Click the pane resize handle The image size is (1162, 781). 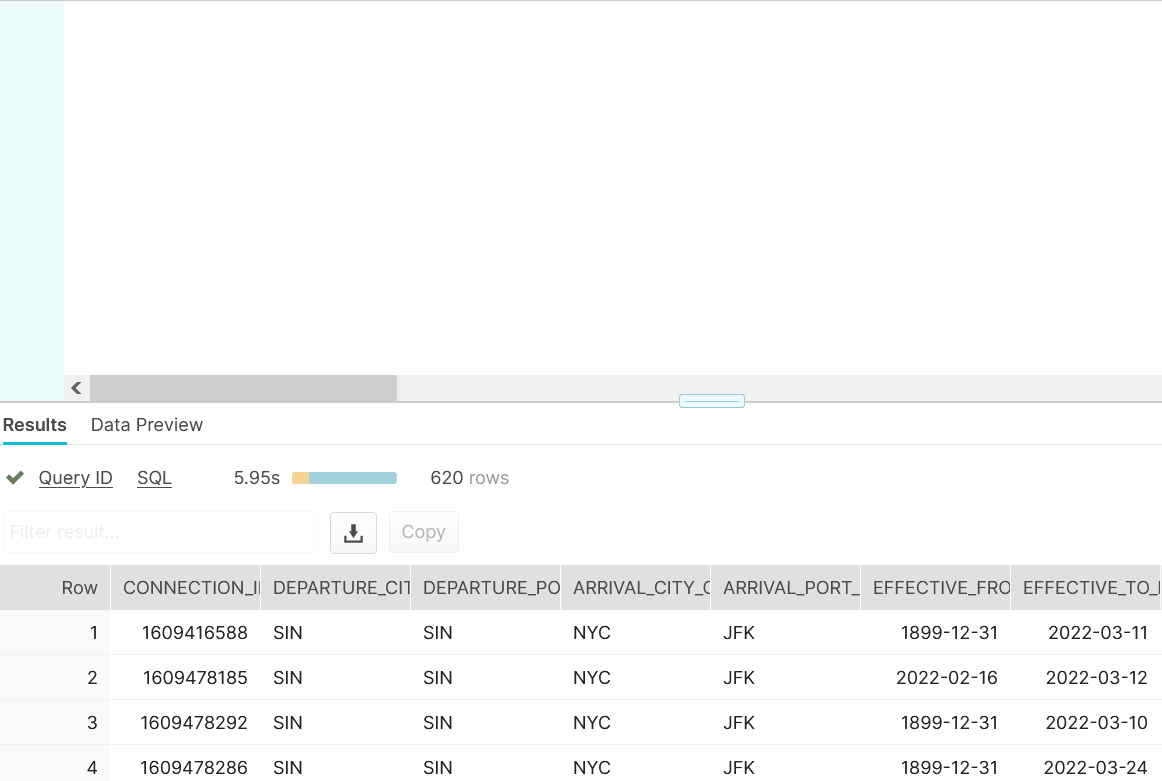click(711, 401)
